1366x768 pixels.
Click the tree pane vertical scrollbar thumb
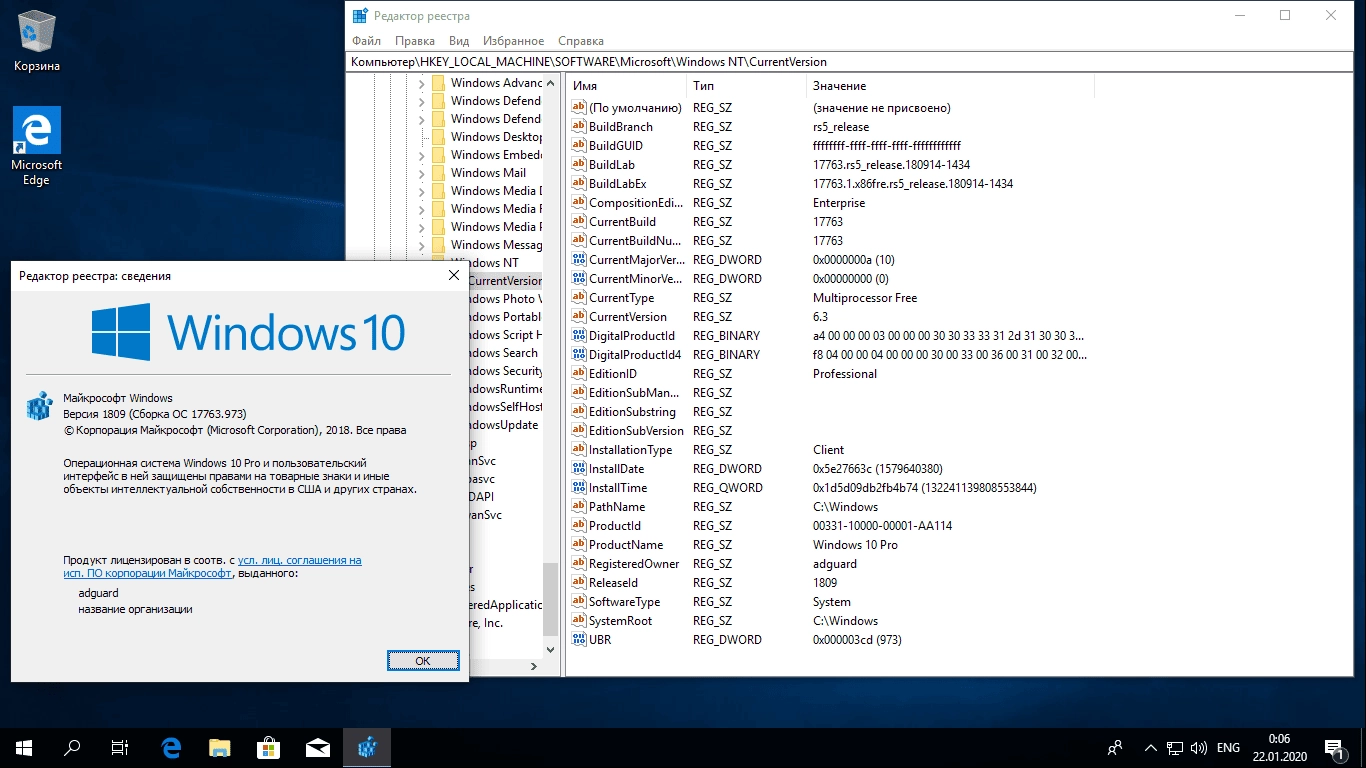[x=550, y=598]
